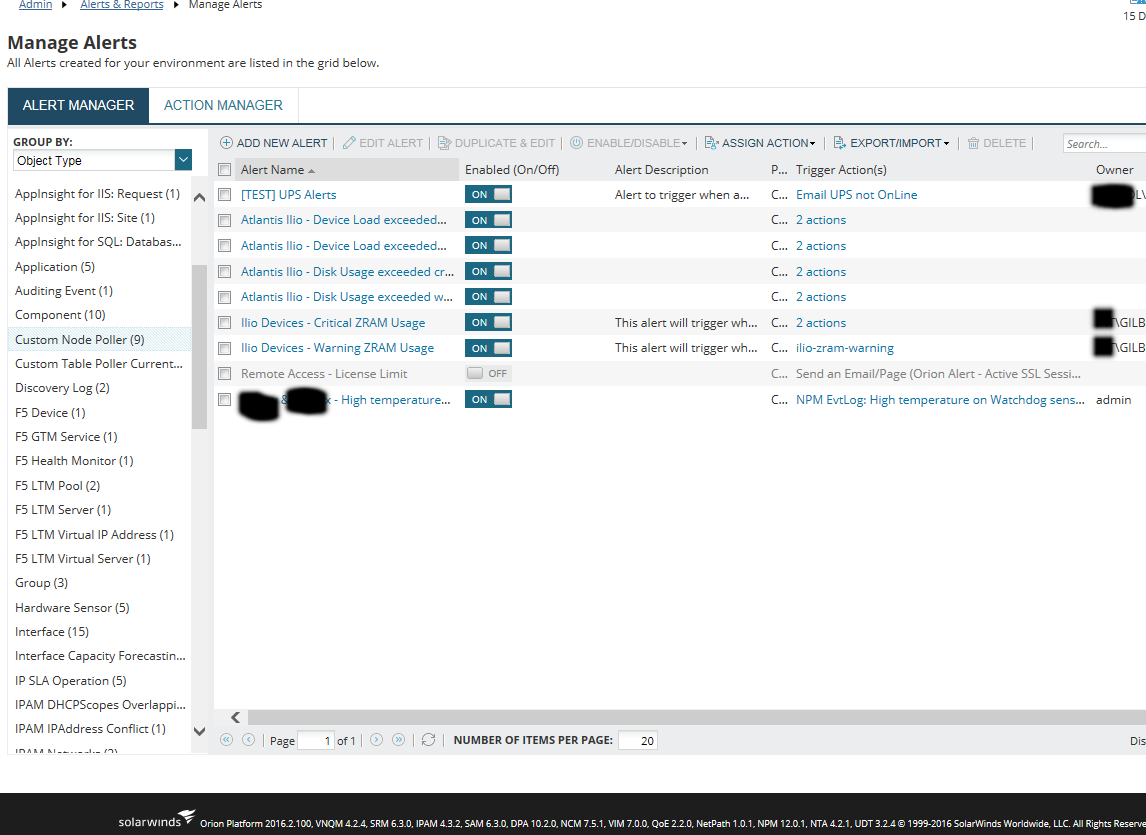The height and width of the screenshot is (835, 1146).
Task: Click the Add New Alert plus icon
Action: click(x=227, y=143)
